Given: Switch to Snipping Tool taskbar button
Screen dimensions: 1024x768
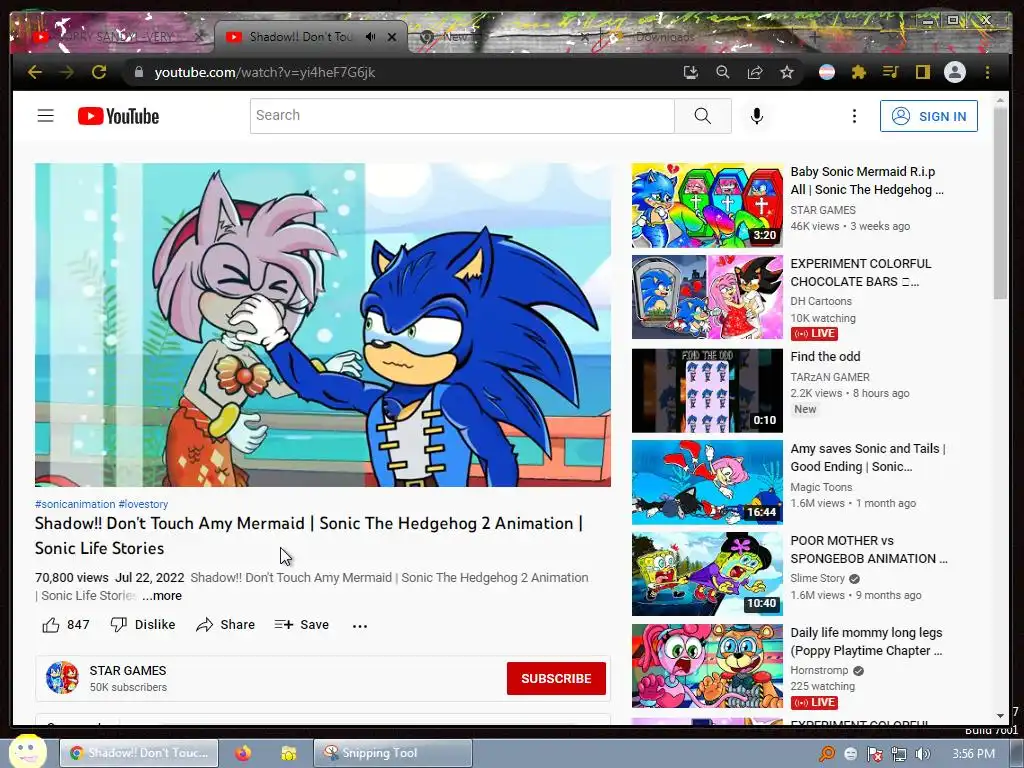Looking at the screenshot, I should (x=392, y=753).
